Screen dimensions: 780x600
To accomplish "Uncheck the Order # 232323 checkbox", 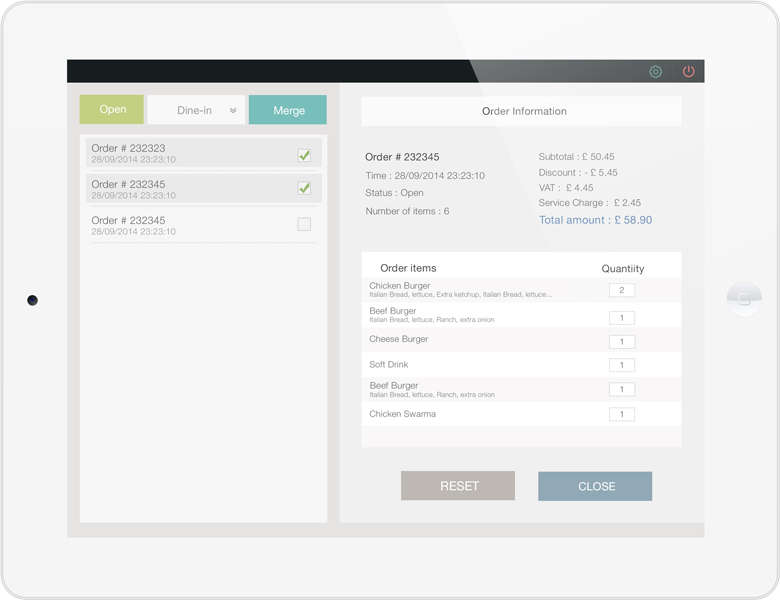I will [304, 155].
